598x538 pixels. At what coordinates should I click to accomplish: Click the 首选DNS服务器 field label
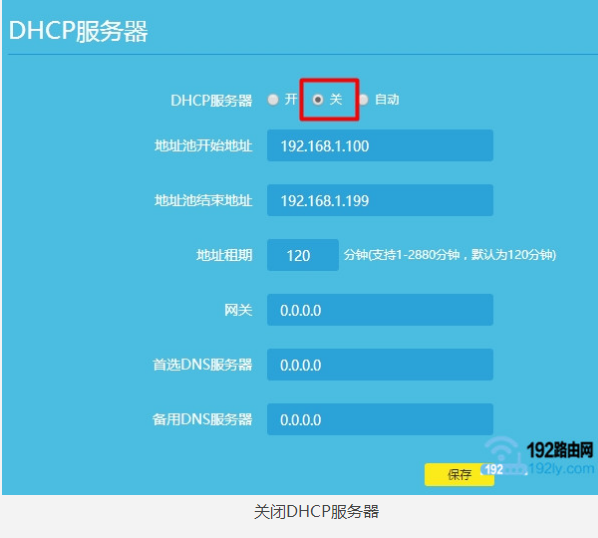coord(203,365)
